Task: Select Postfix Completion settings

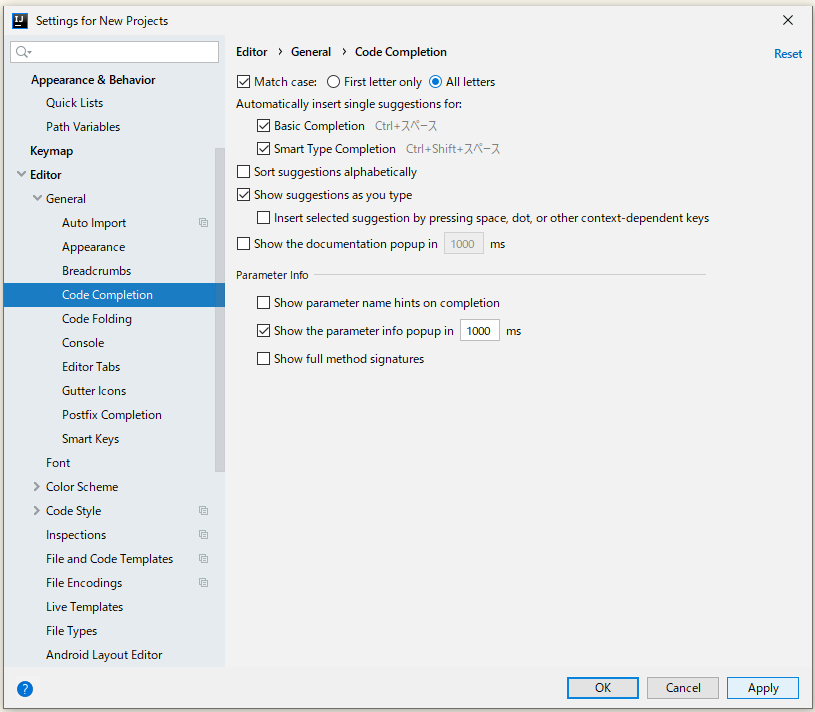Action: (112, 415)
